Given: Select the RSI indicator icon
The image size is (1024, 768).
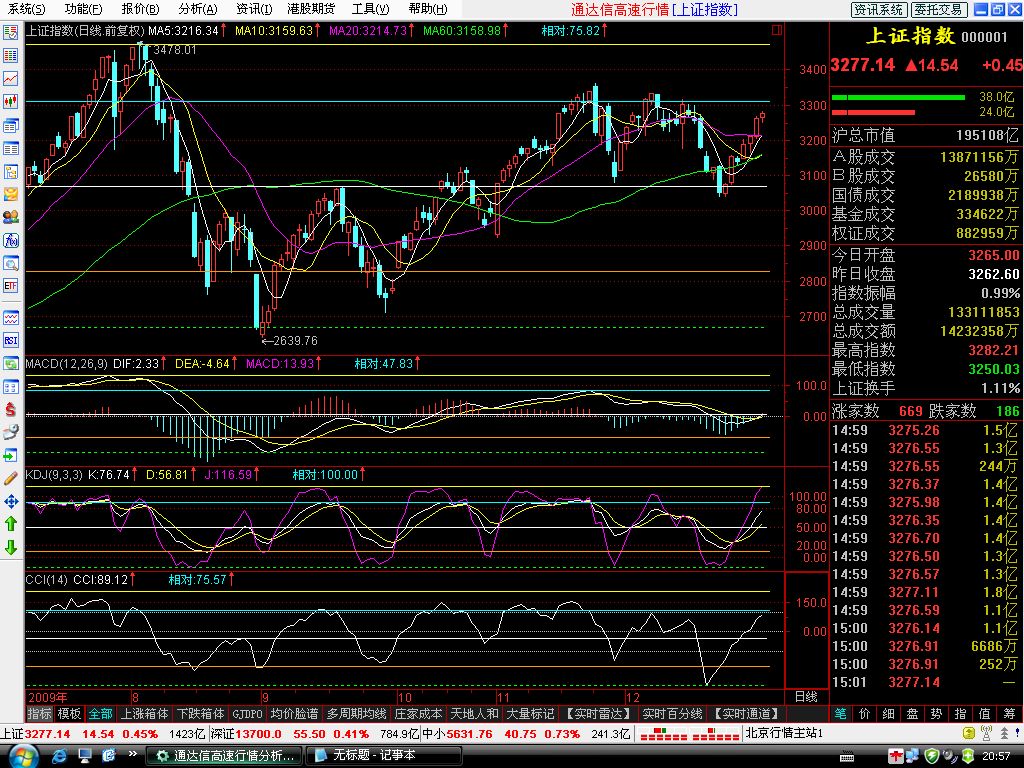Looking at the screenshot, I should pyautogui.click(x=11, y=340).
